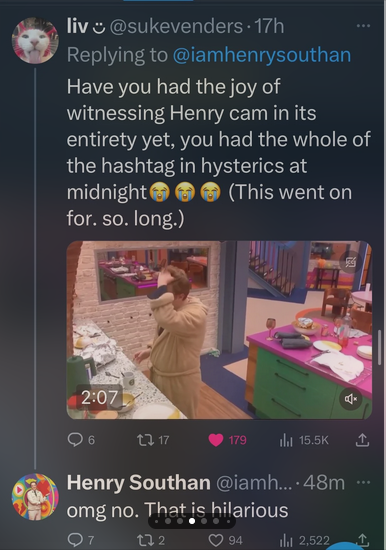Image resolution: width=386 pixels, height=551 pixels.
Task: Open more options on liv's tweet
Action: click(363, 26)
